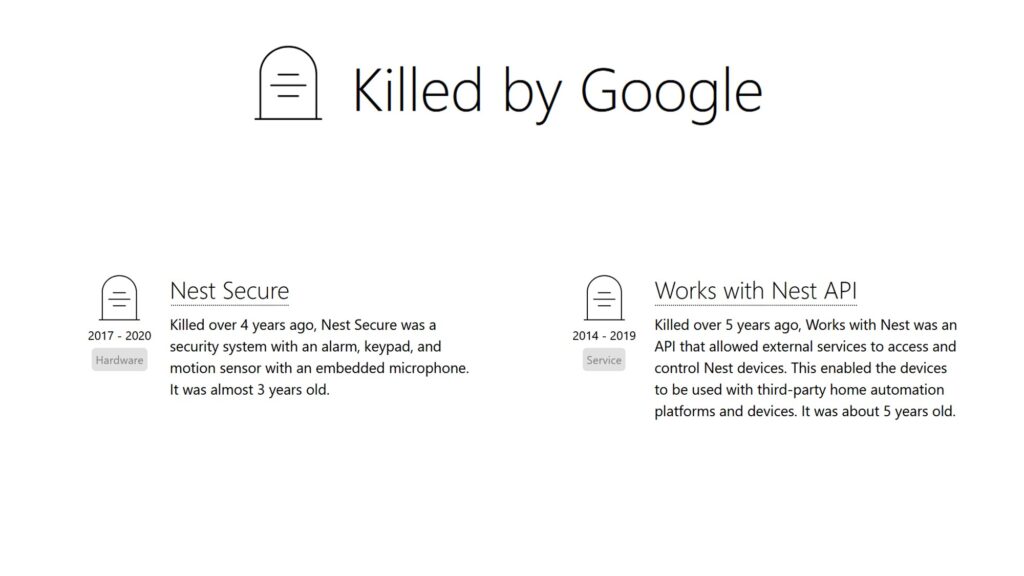Click the tombstone icon next to Nest Secure
1024x576 pixels.
[x=120, y=298]
